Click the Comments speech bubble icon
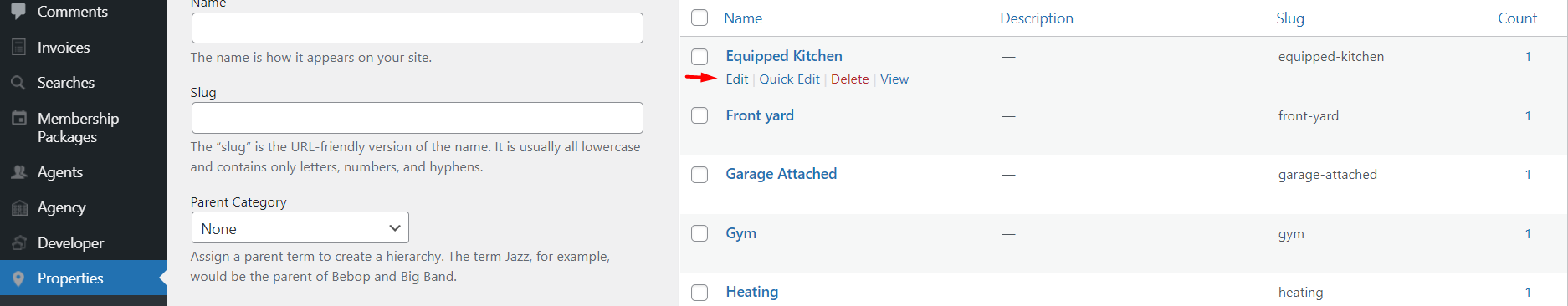 tap(18, 10)
